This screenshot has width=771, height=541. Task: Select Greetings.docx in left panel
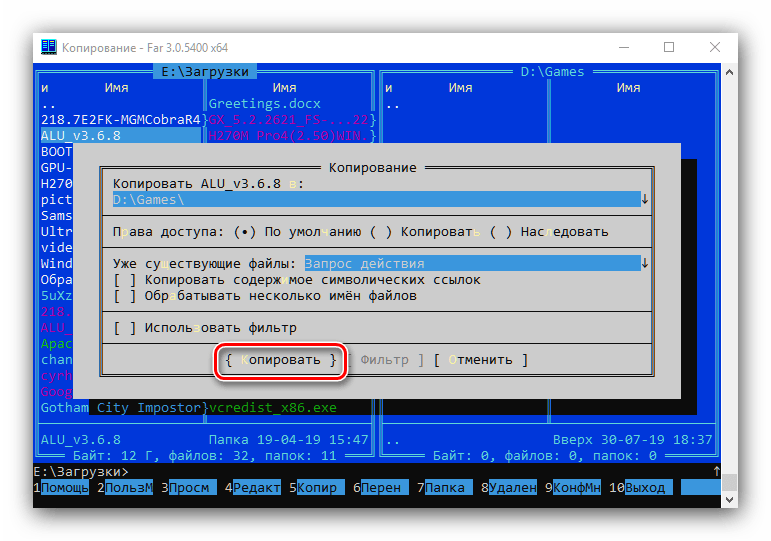pos(265,104)
